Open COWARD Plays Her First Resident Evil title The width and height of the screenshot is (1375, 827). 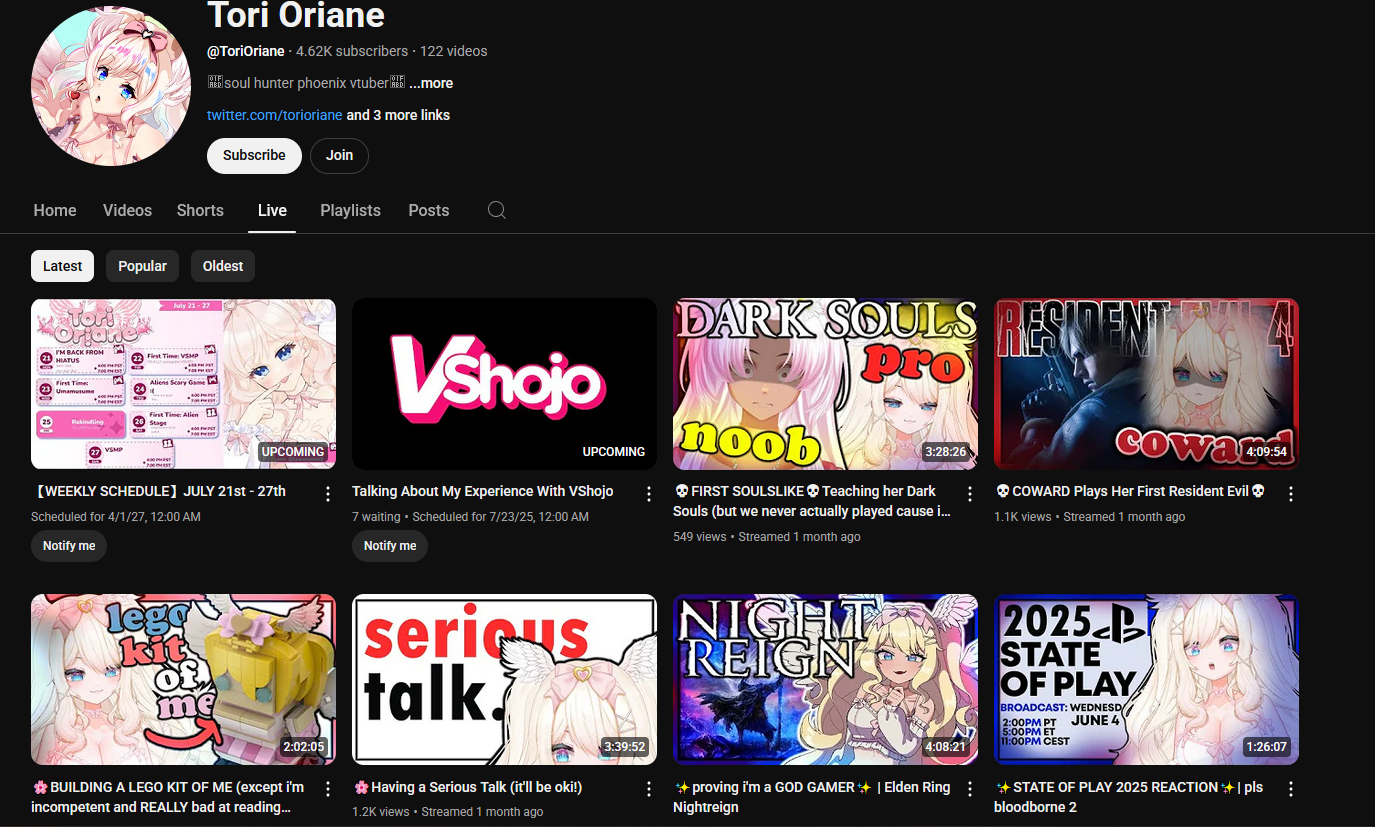click(1130, 491)
